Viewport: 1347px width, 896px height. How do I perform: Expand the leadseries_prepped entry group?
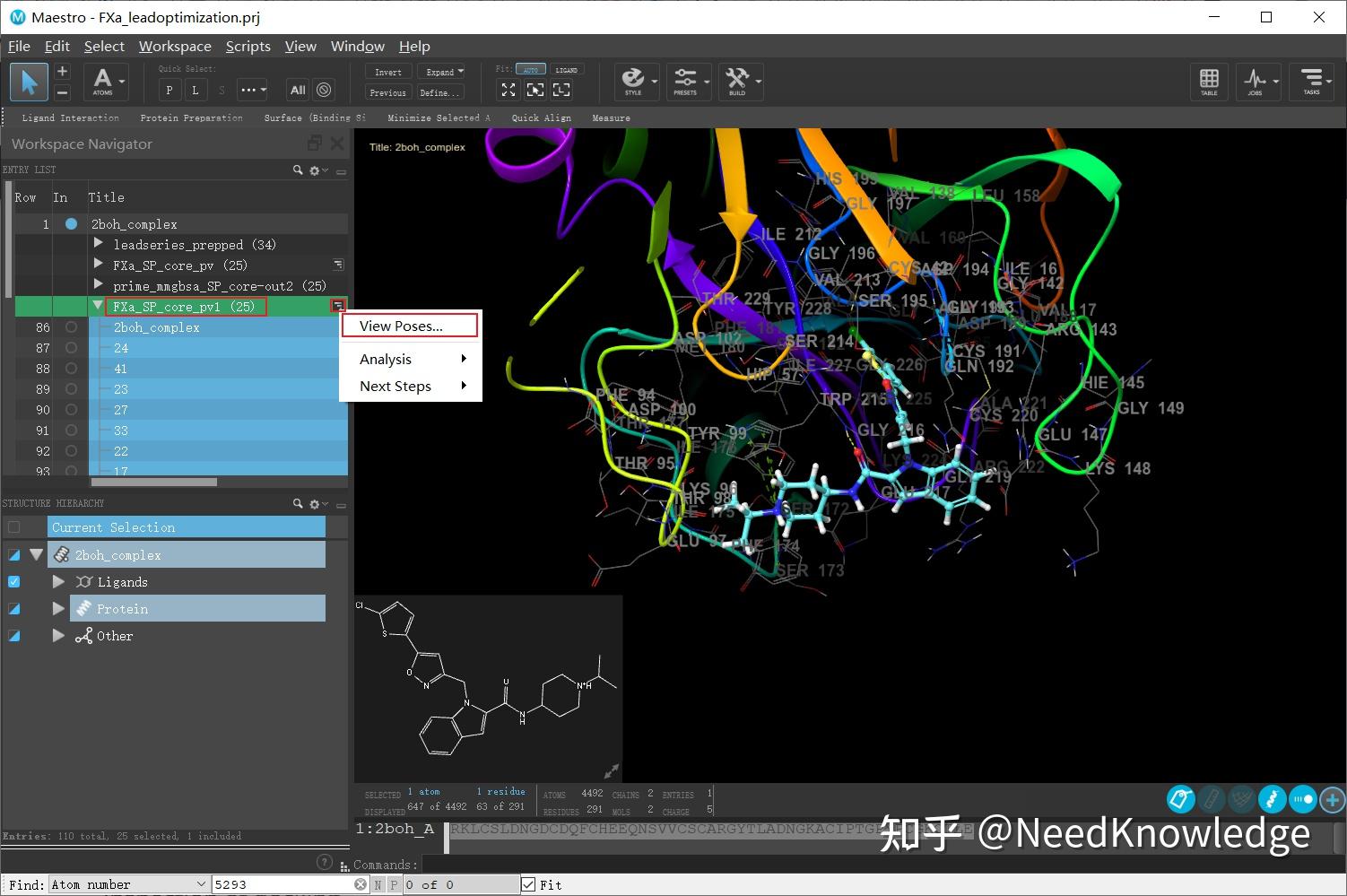coord(98,244)
